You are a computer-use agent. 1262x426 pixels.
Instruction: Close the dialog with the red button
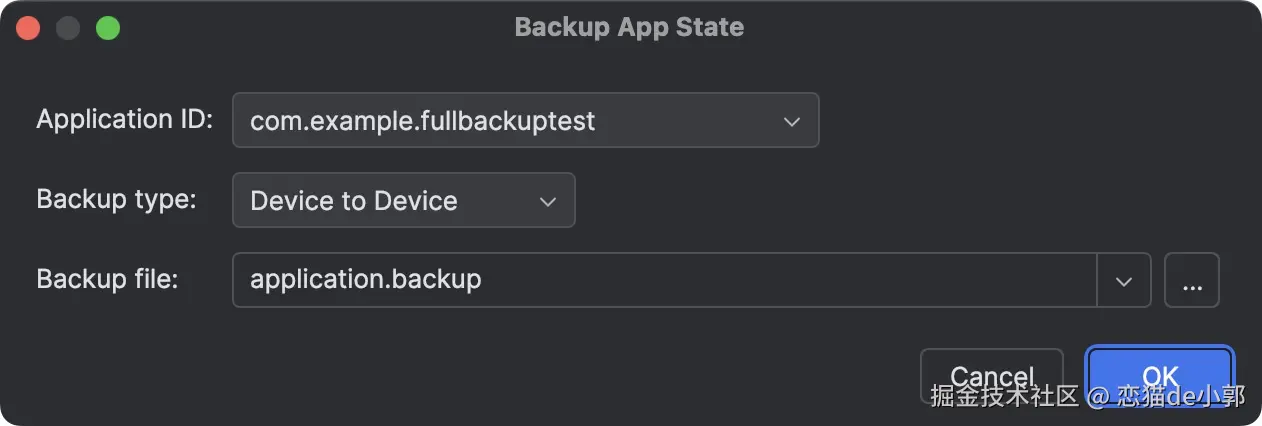[x=28, y=28]
